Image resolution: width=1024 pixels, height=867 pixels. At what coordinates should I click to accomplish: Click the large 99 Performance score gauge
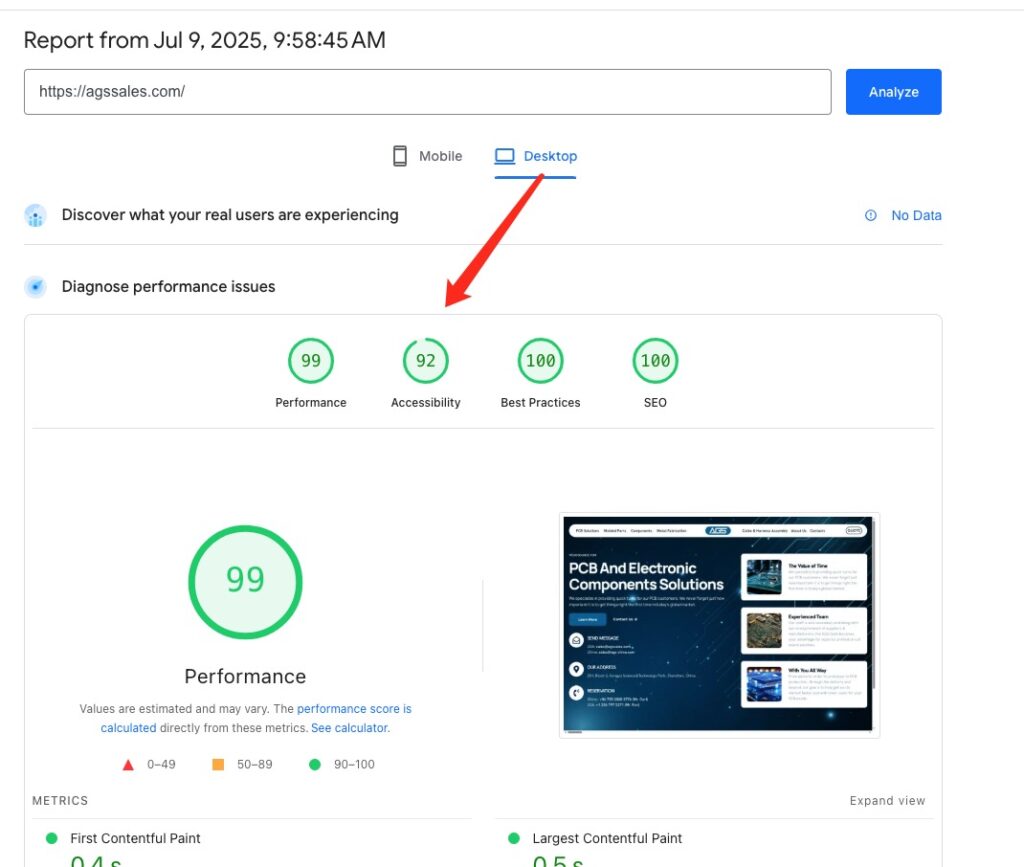(244, 581)
